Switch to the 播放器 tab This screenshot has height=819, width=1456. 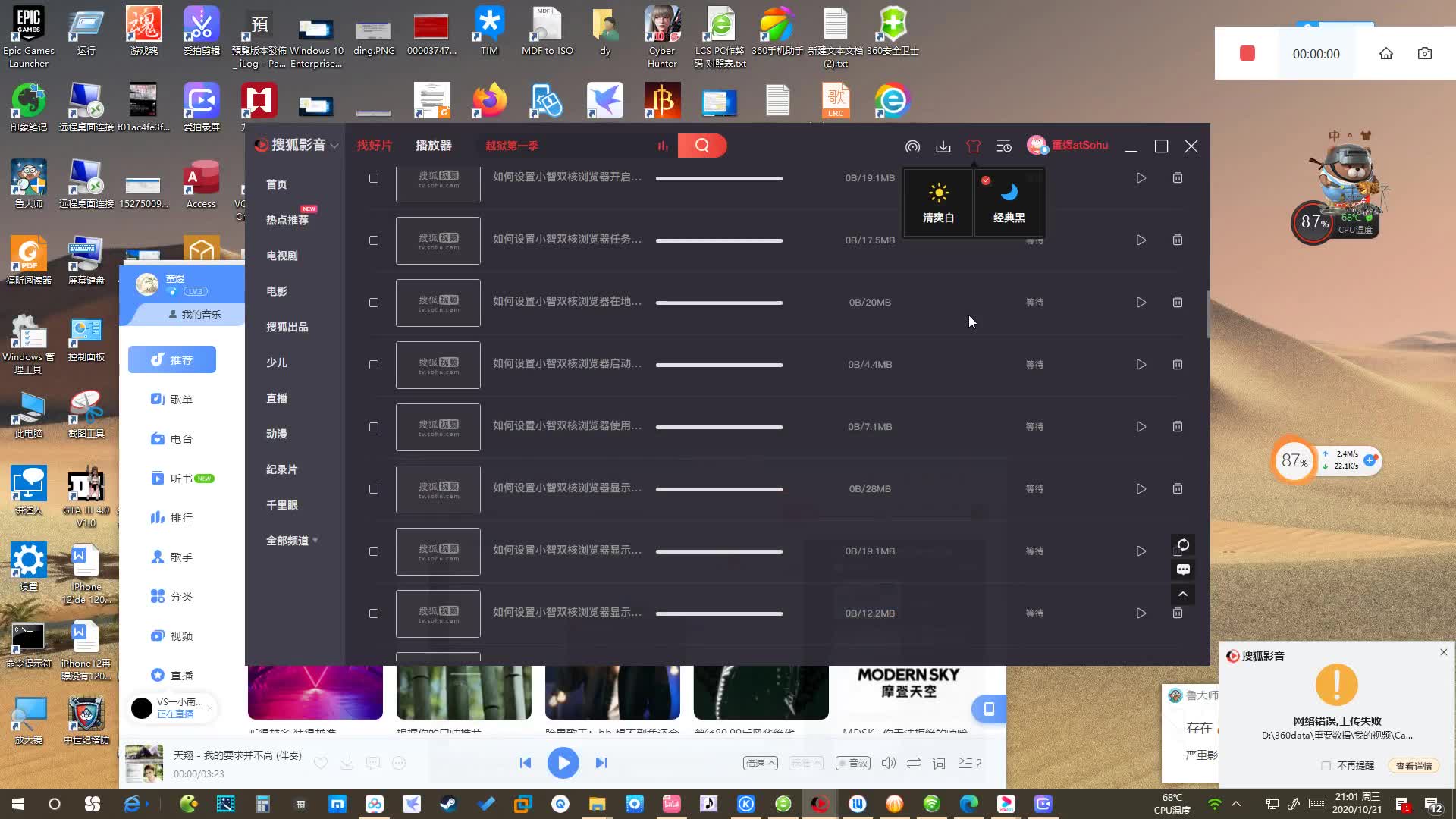tap(434, 146)
